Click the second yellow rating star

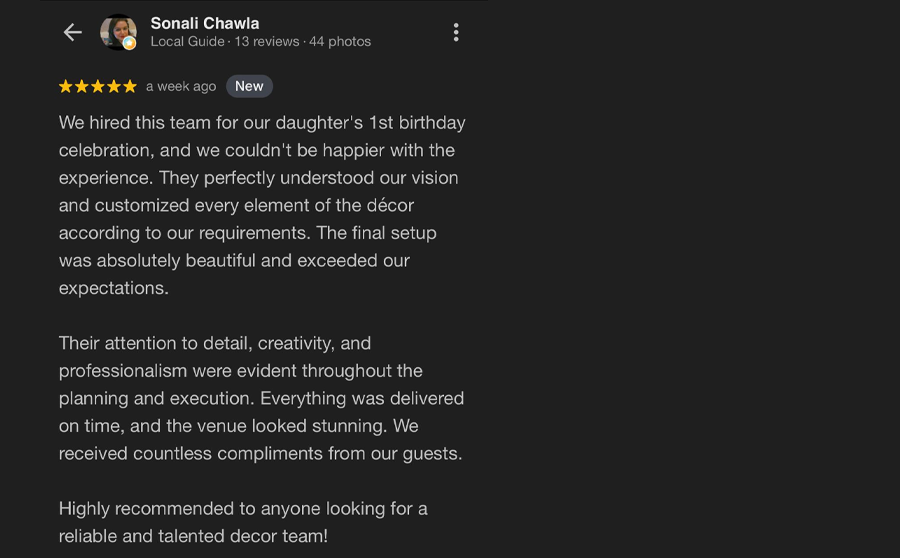click(x=82, y=86)
